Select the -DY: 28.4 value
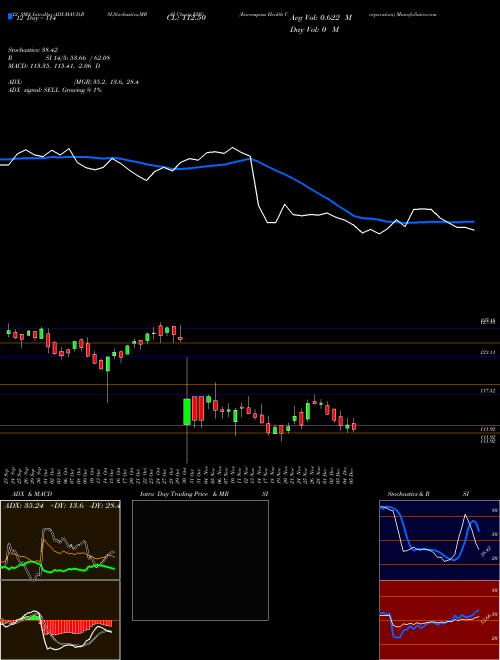500x660 pixels. click(x=105, y=506)
